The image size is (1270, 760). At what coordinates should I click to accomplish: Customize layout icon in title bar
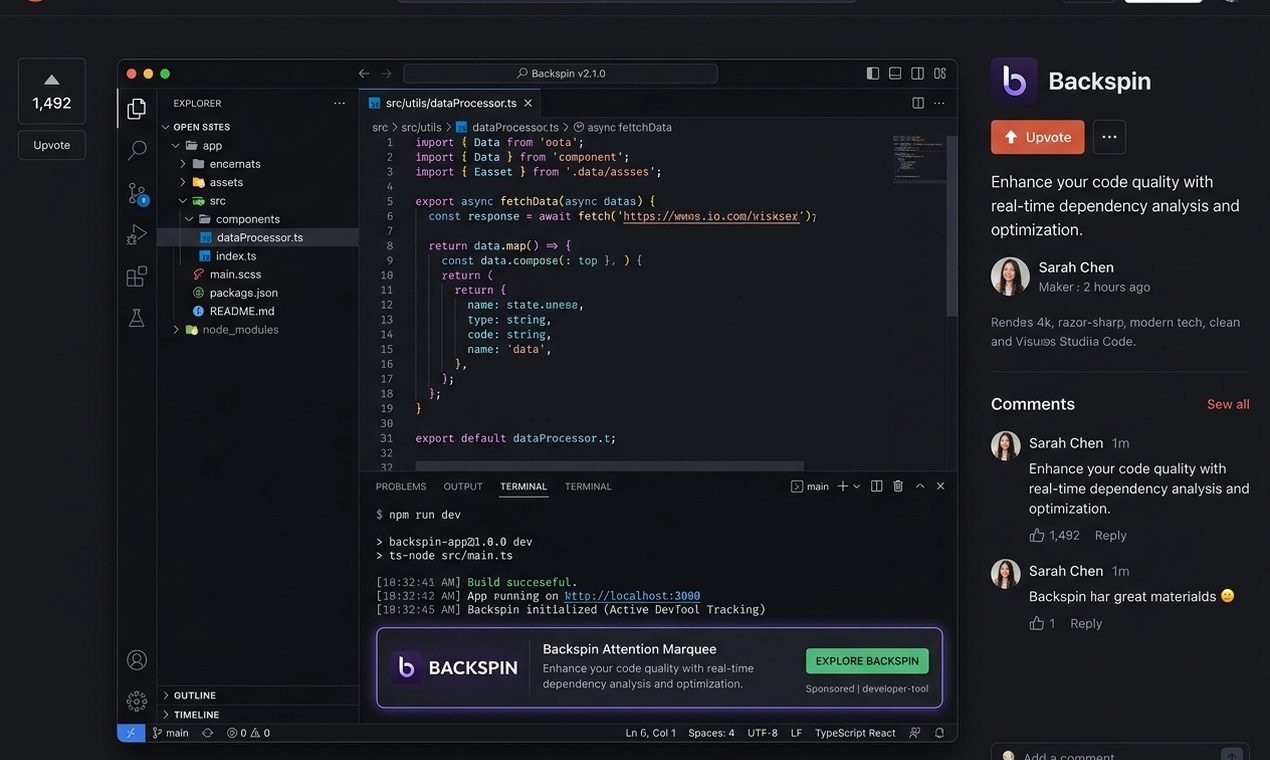click(x=940, y=73)
